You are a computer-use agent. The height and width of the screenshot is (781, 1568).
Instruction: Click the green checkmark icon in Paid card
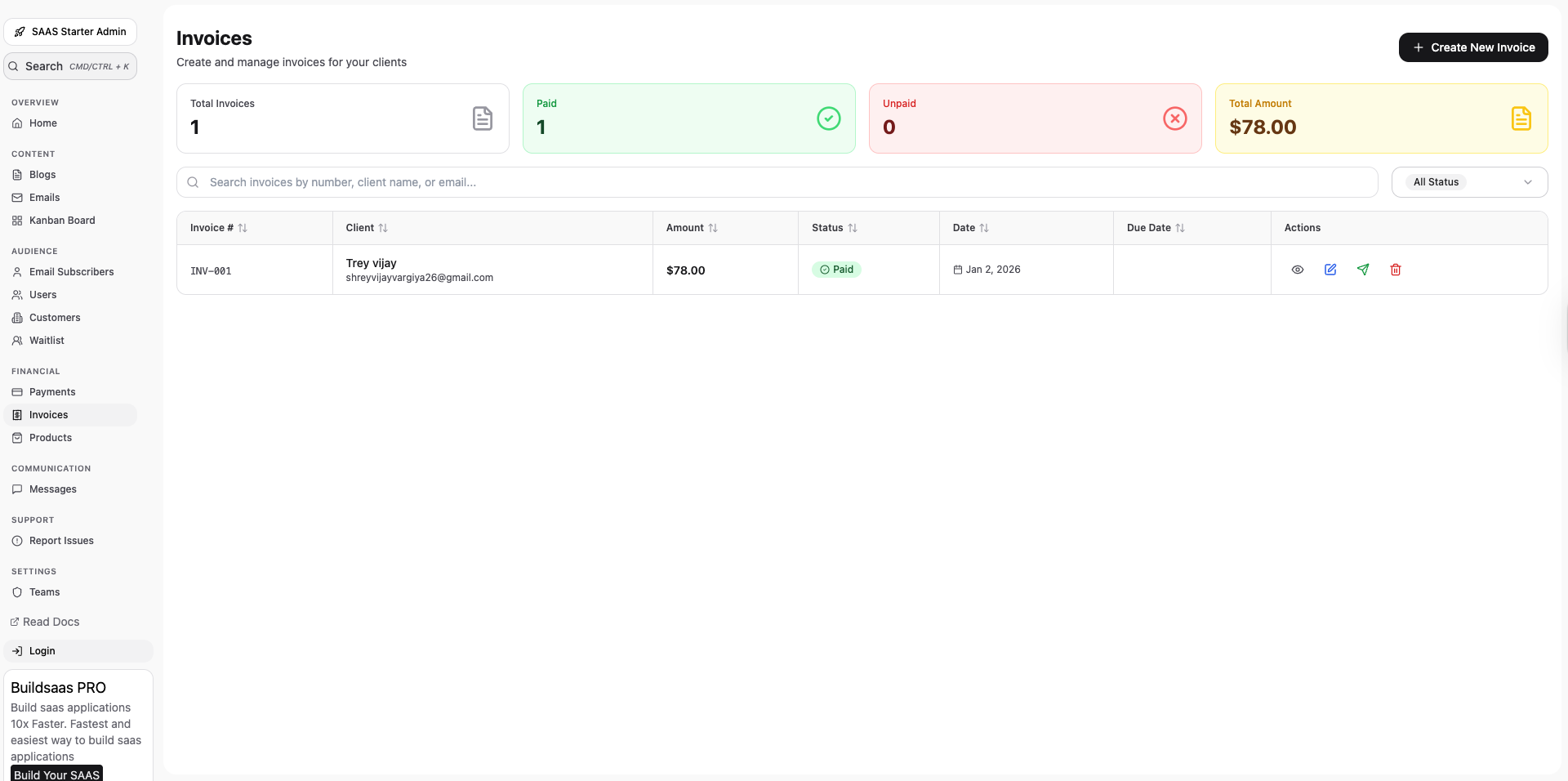point(829,118)
